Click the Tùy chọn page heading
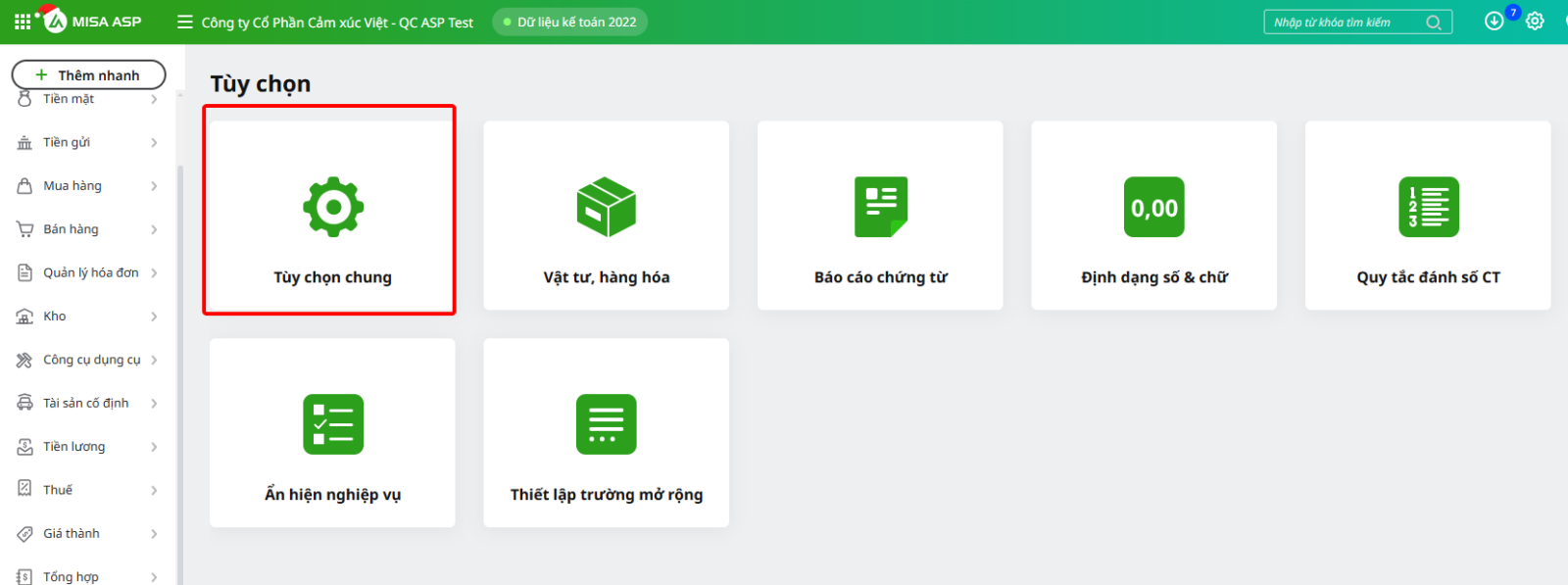 tap(261, 84)
